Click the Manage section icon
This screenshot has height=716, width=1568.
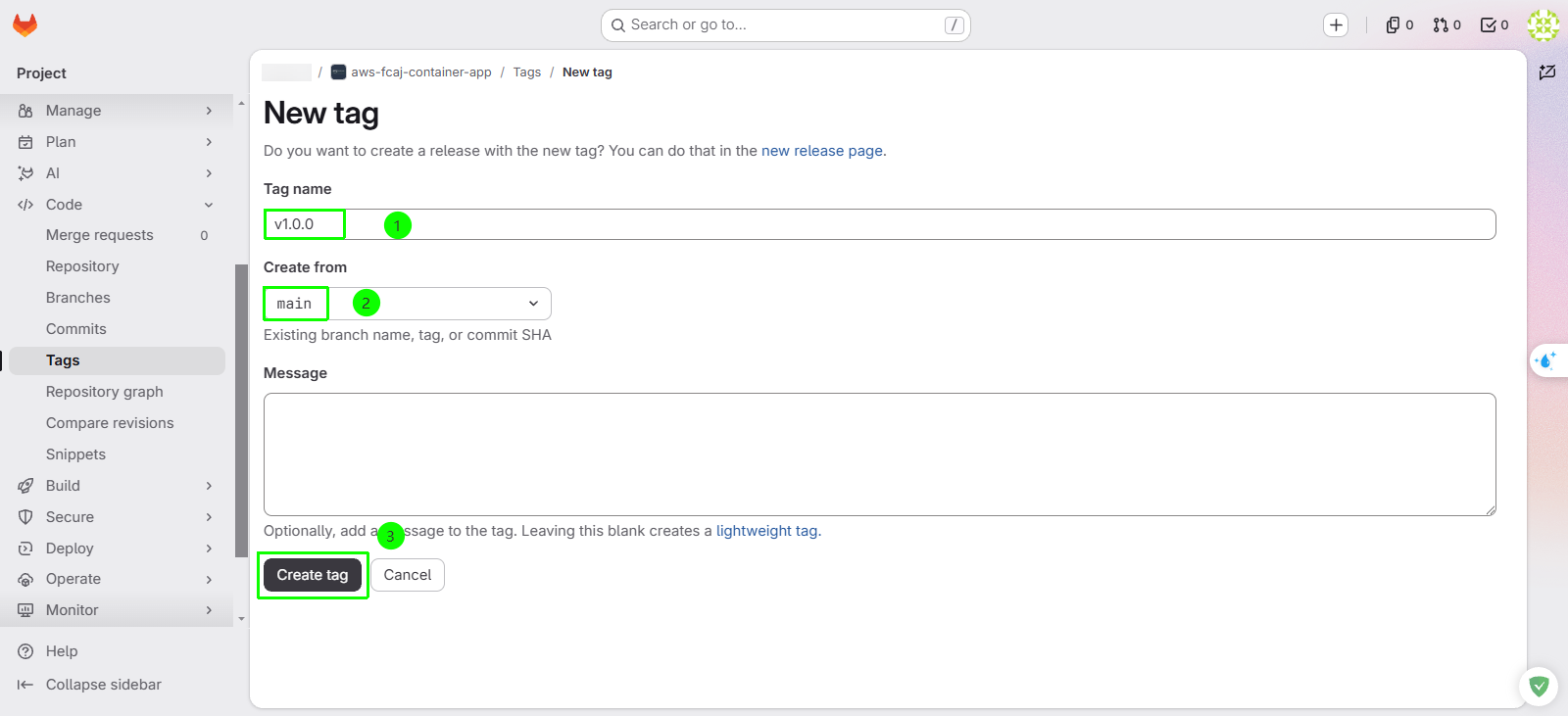pyautogui.click(x=25, y=111)
